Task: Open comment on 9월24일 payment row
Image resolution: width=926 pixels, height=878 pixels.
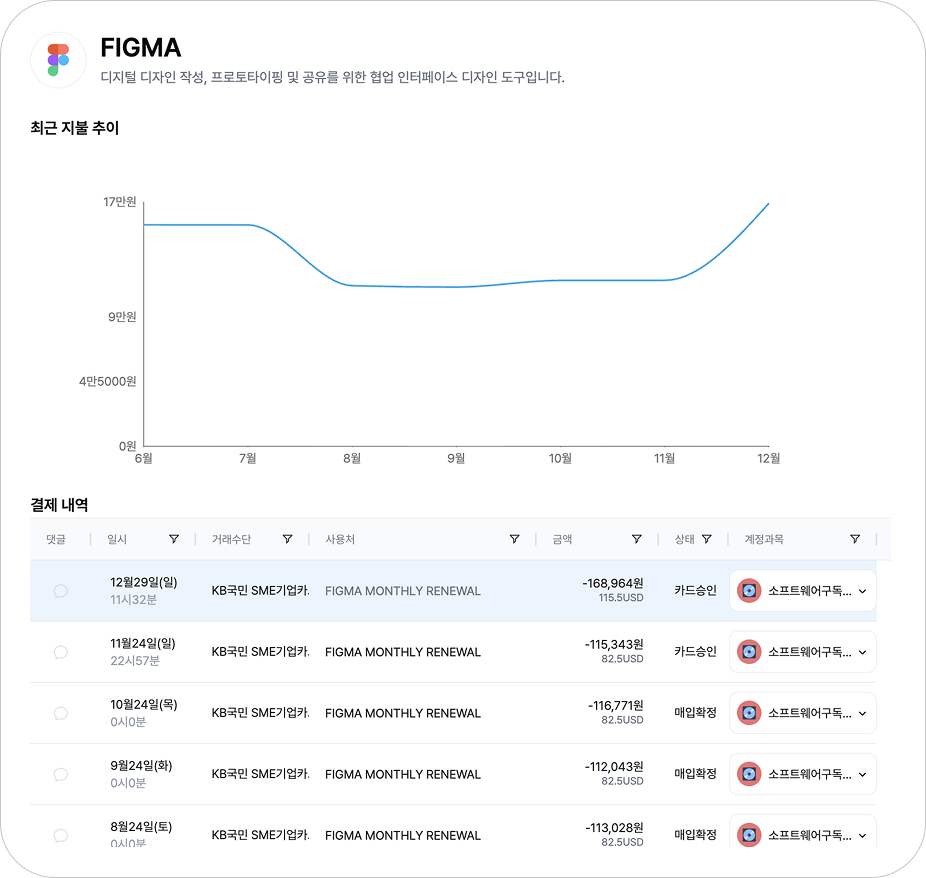Action: pos(60,774)
